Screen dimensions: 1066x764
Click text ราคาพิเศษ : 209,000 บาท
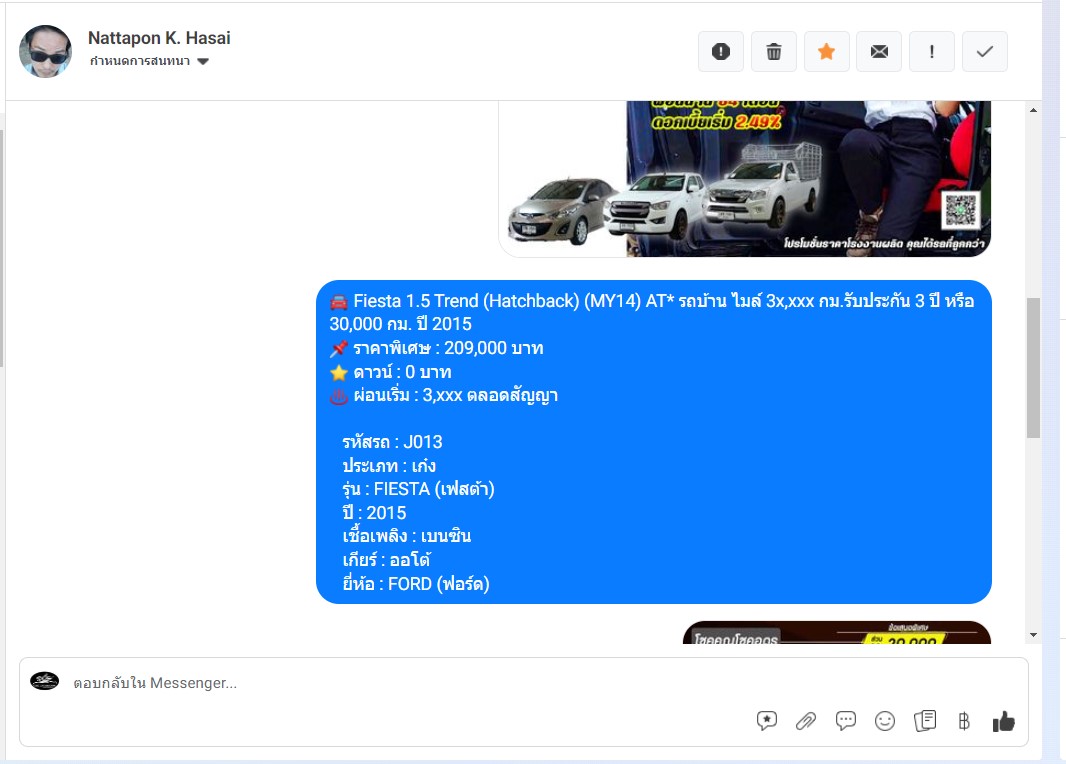448,348
